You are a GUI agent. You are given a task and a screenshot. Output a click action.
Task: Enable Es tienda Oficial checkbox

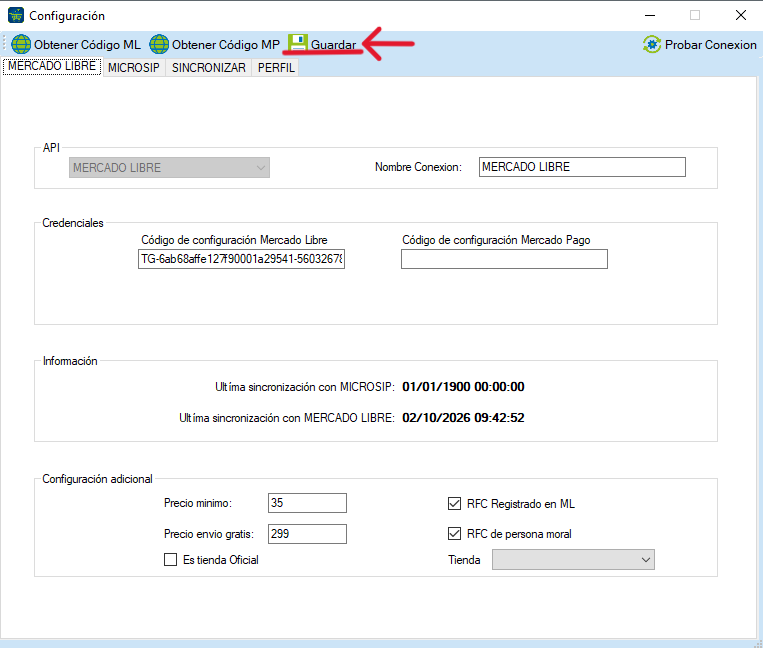click(x=170, y=559)
